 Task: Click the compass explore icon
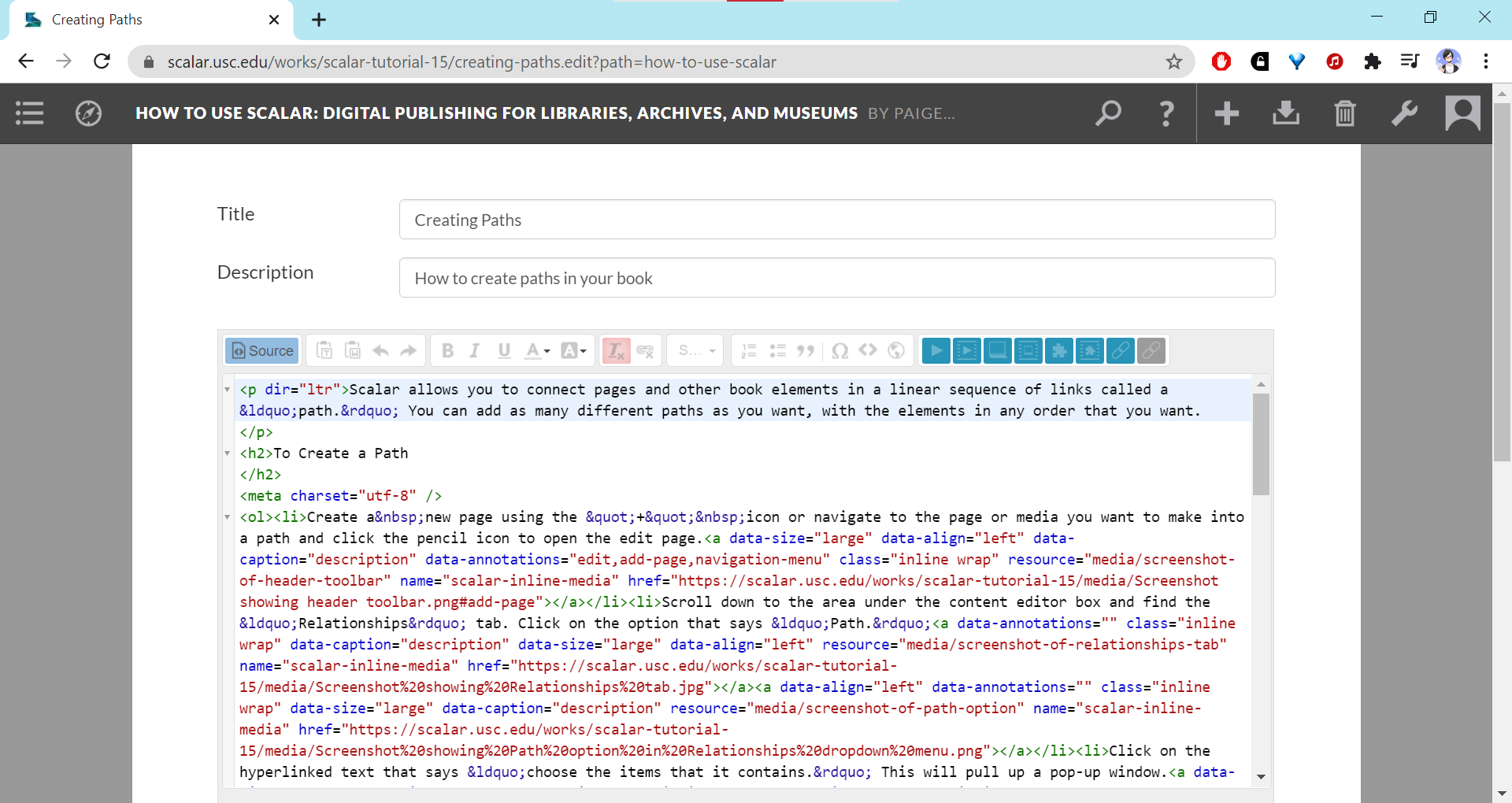tap(88, 113)
